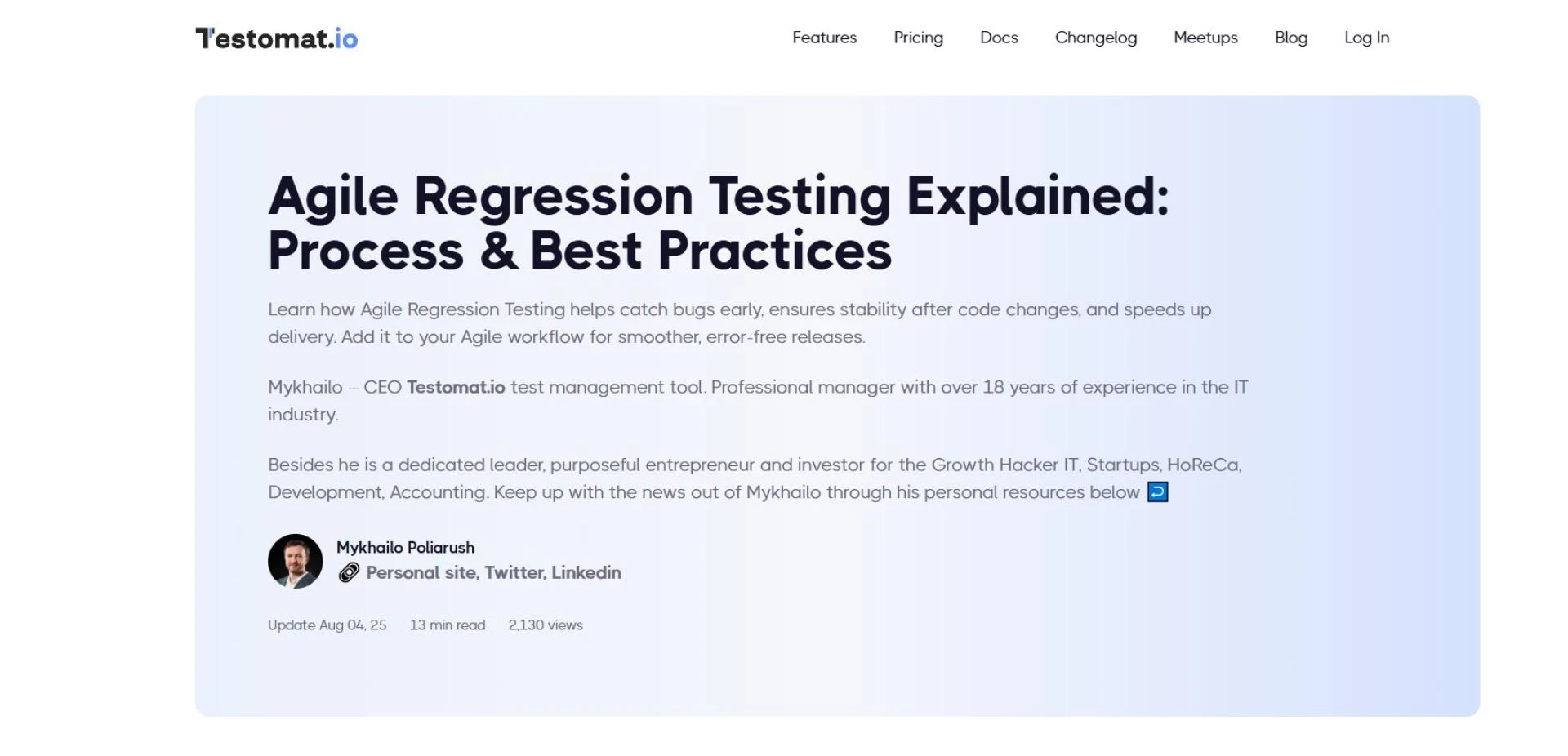Screen dimensions: 1568x756
Task: Click the Log In link
Action: [1366, 38]
